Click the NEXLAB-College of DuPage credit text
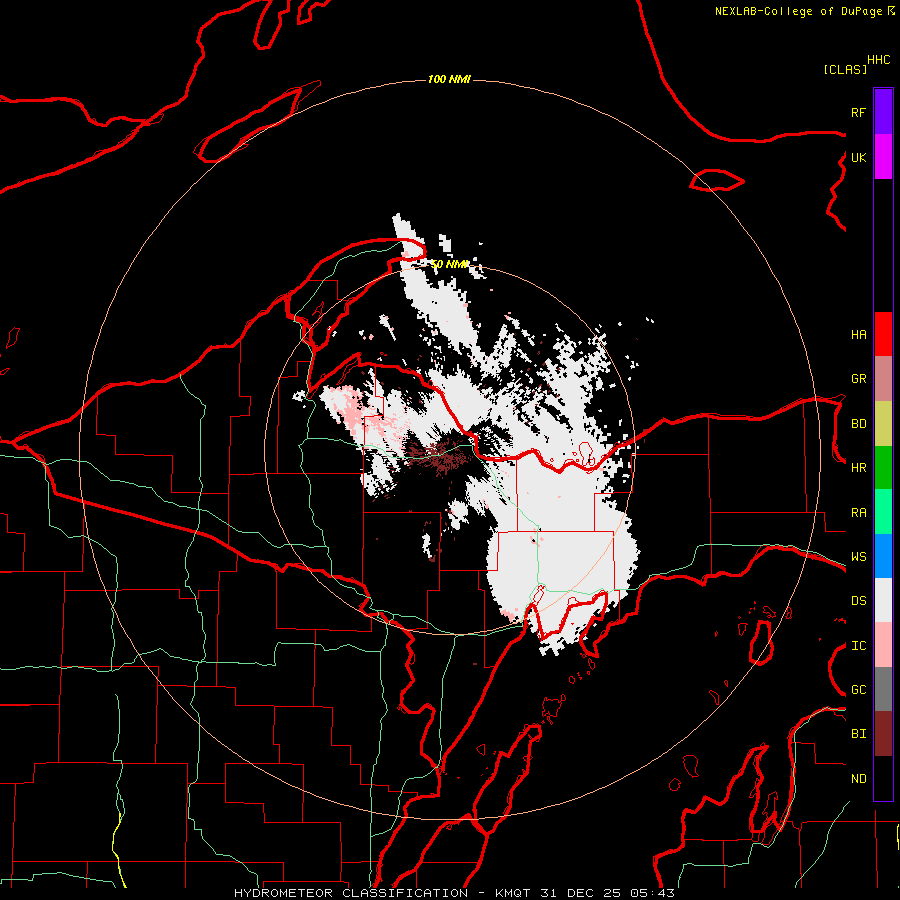 pos(804,11)
